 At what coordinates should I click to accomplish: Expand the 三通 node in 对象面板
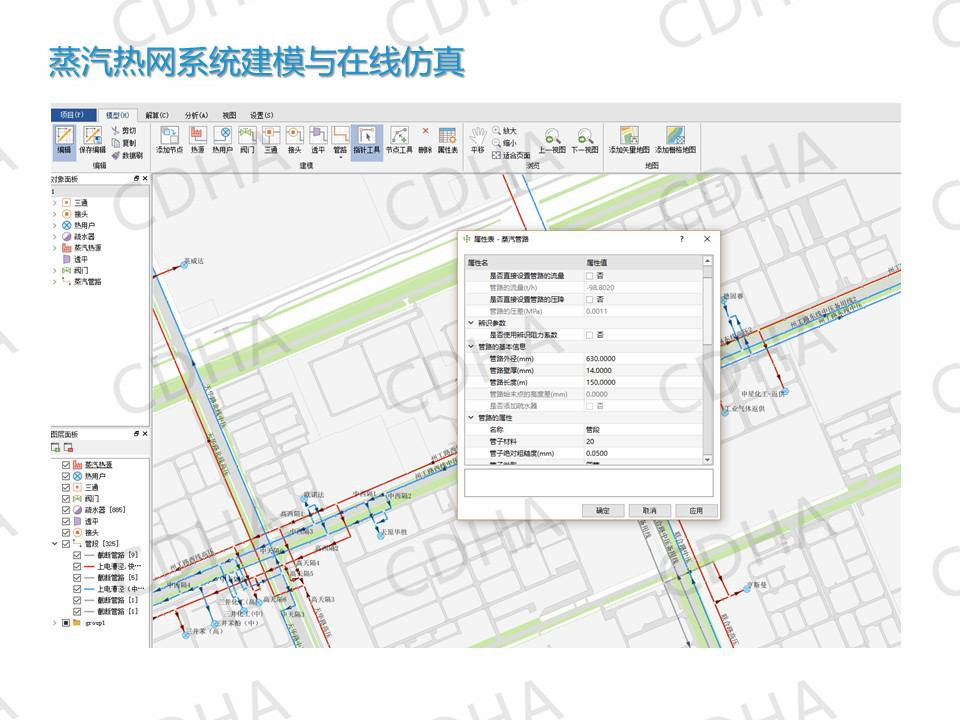coord(55,203)
